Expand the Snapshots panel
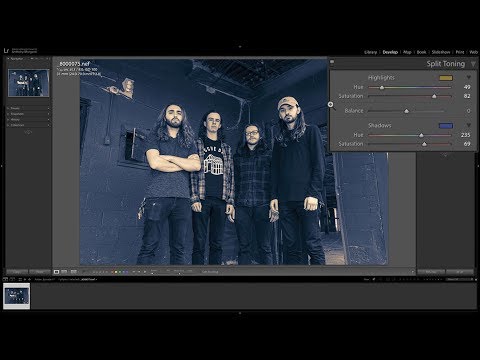 28,114
